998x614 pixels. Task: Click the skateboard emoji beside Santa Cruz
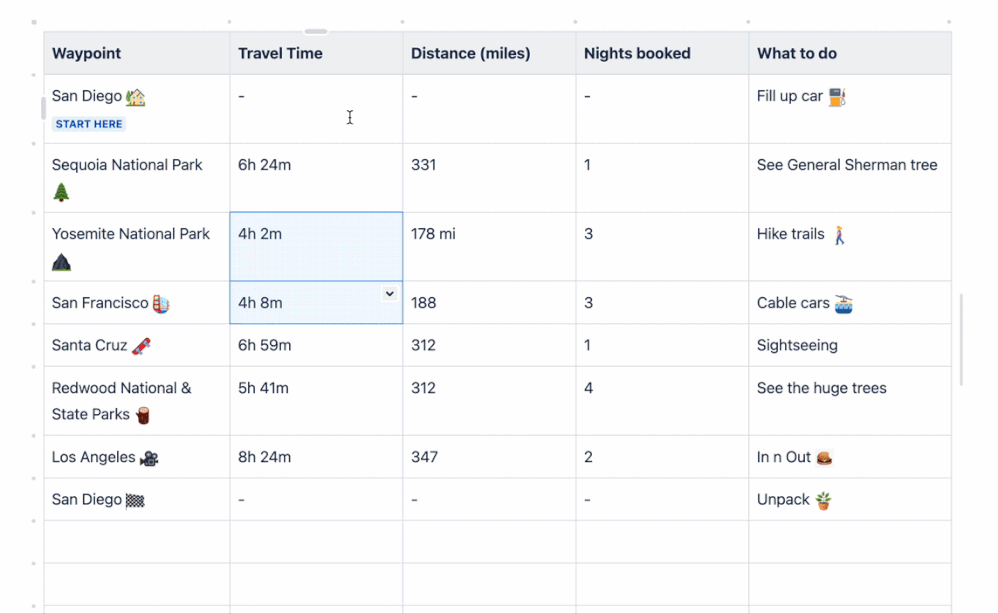click(141, 346)
